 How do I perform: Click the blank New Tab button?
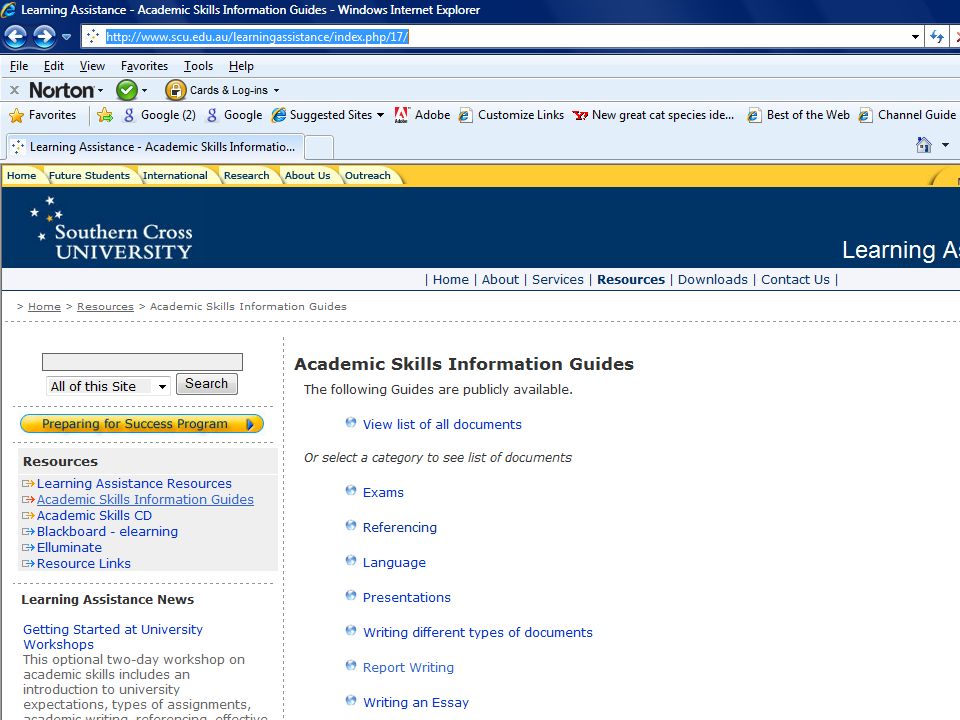(x=319, y=148)
